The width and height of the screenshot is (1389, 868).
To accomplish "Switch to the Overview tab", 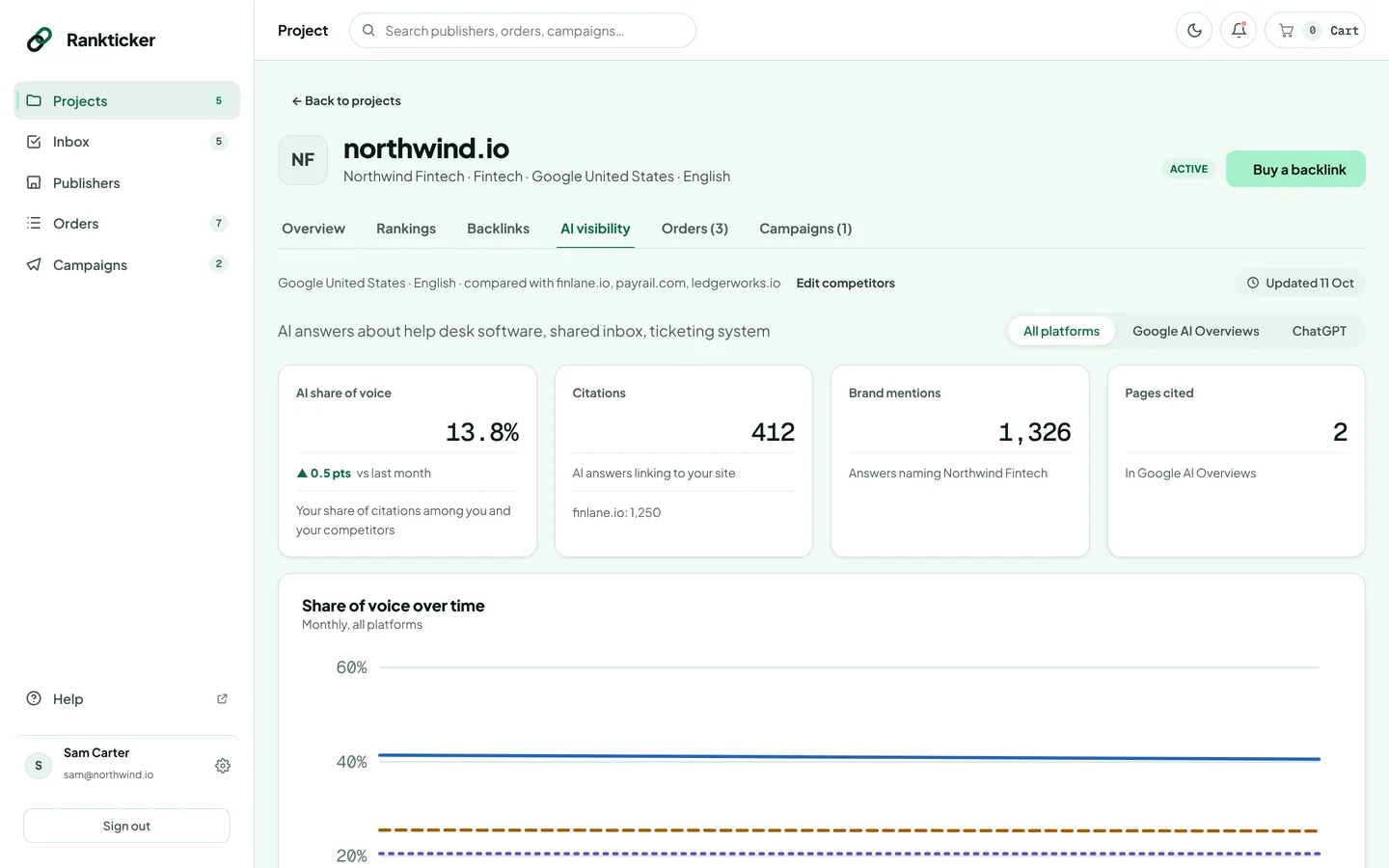I will coord(313,229).
